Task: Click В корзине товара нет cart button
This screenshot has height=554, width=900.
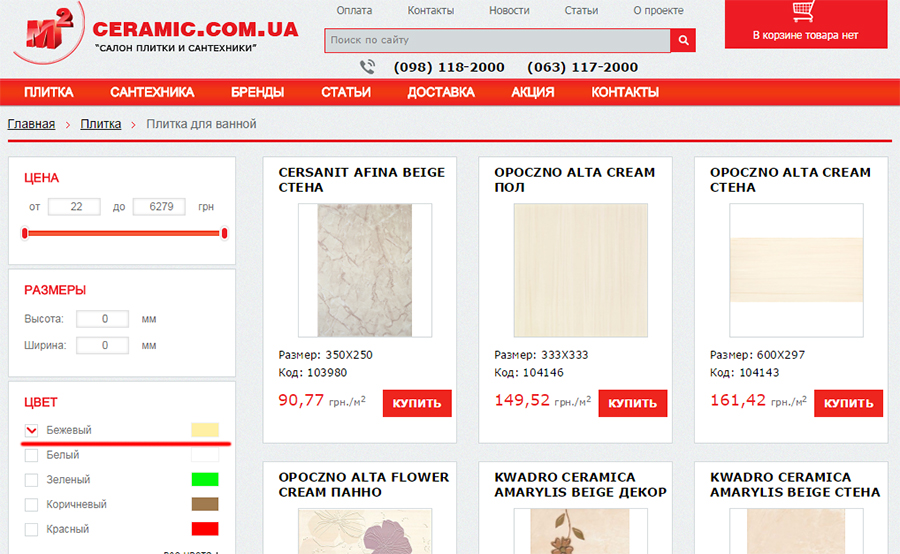Action: point(806,24)
